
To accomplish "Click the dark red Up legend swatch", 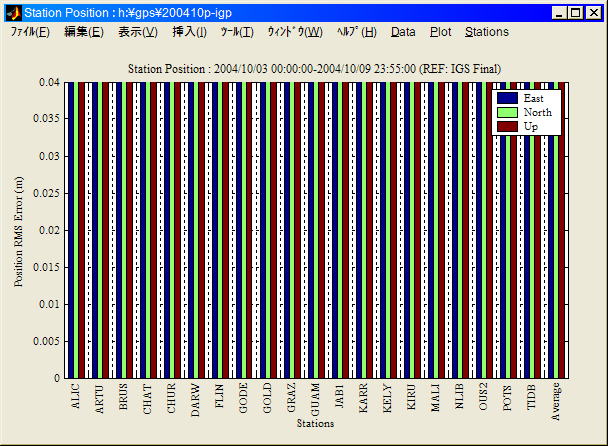I will [507, 126].
